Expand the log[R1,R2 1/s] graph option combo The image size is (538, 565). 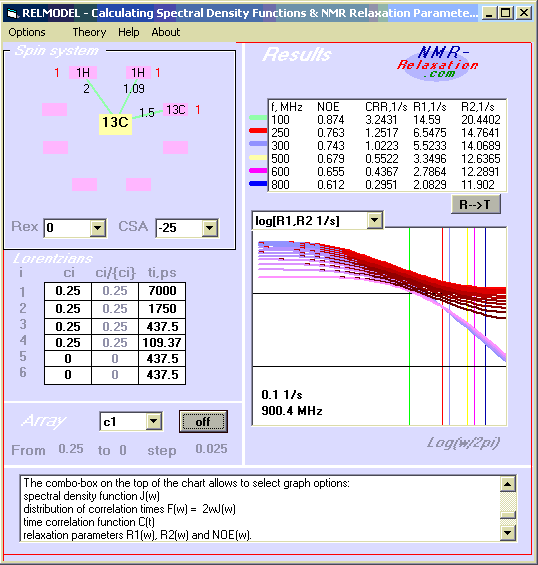[375, 220]
